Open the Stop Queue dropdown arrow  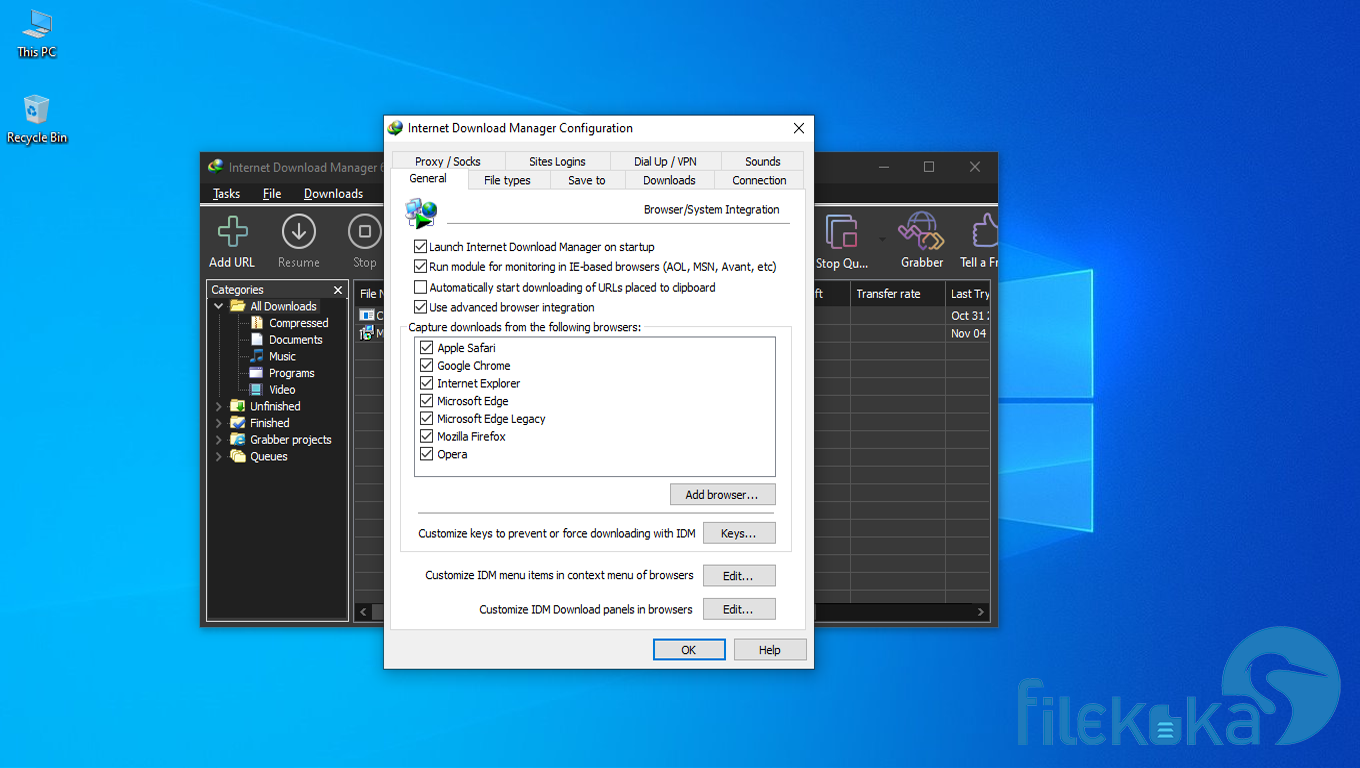(x=882, y=239)
